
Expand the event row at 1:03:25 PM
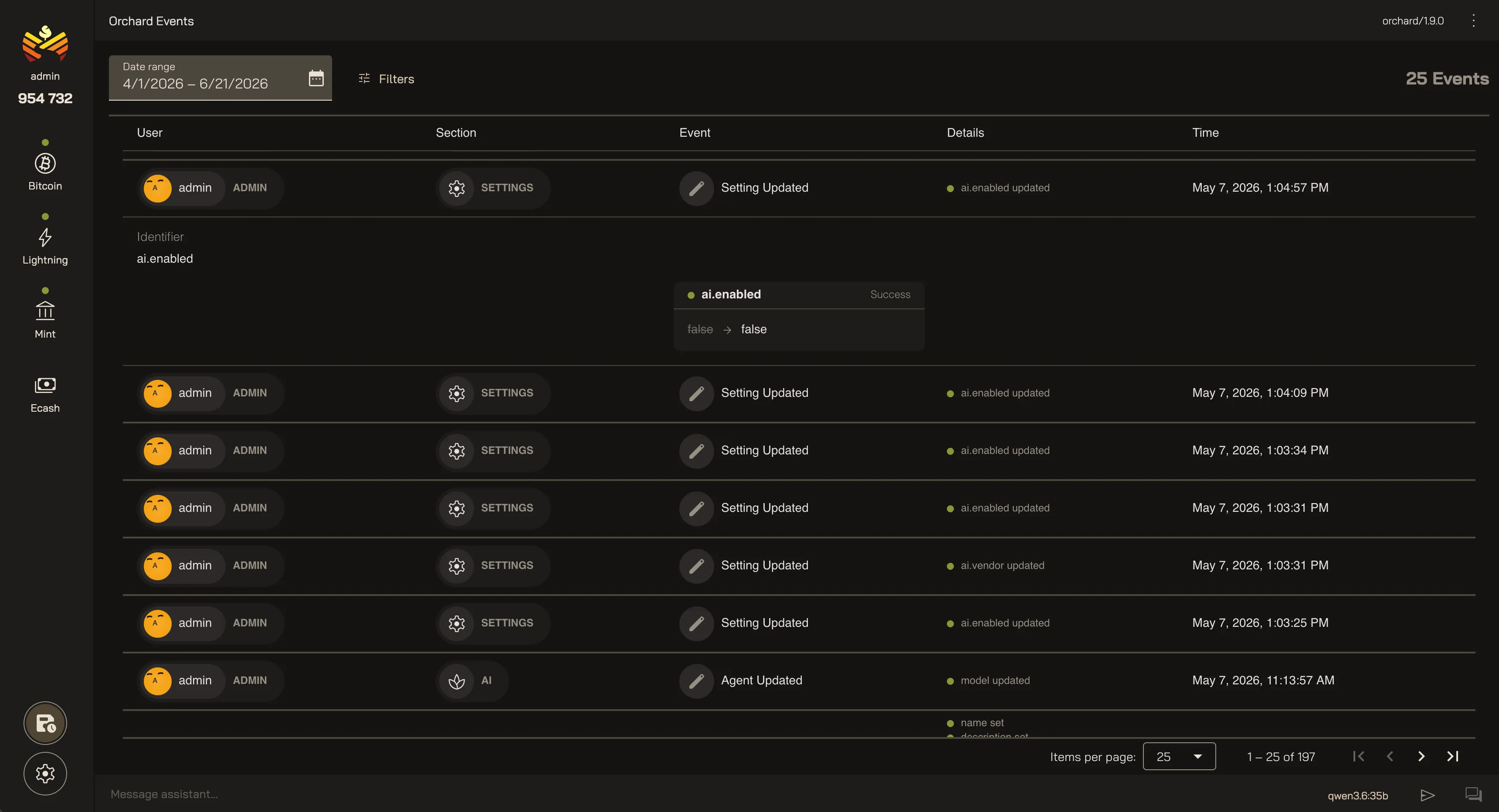click(x=799, y=623)
